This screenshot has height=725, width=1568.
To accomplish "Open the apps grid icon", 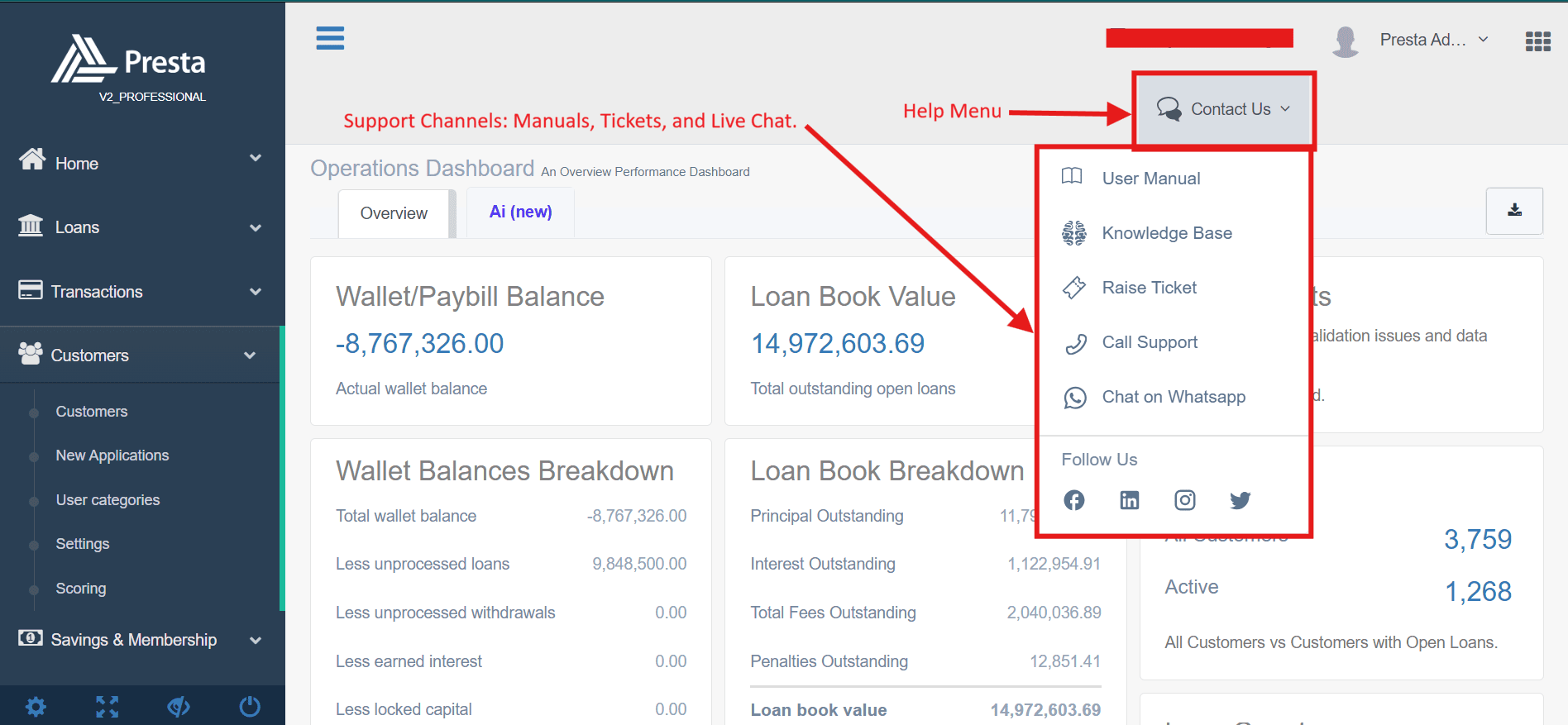I will (1537, 41).
